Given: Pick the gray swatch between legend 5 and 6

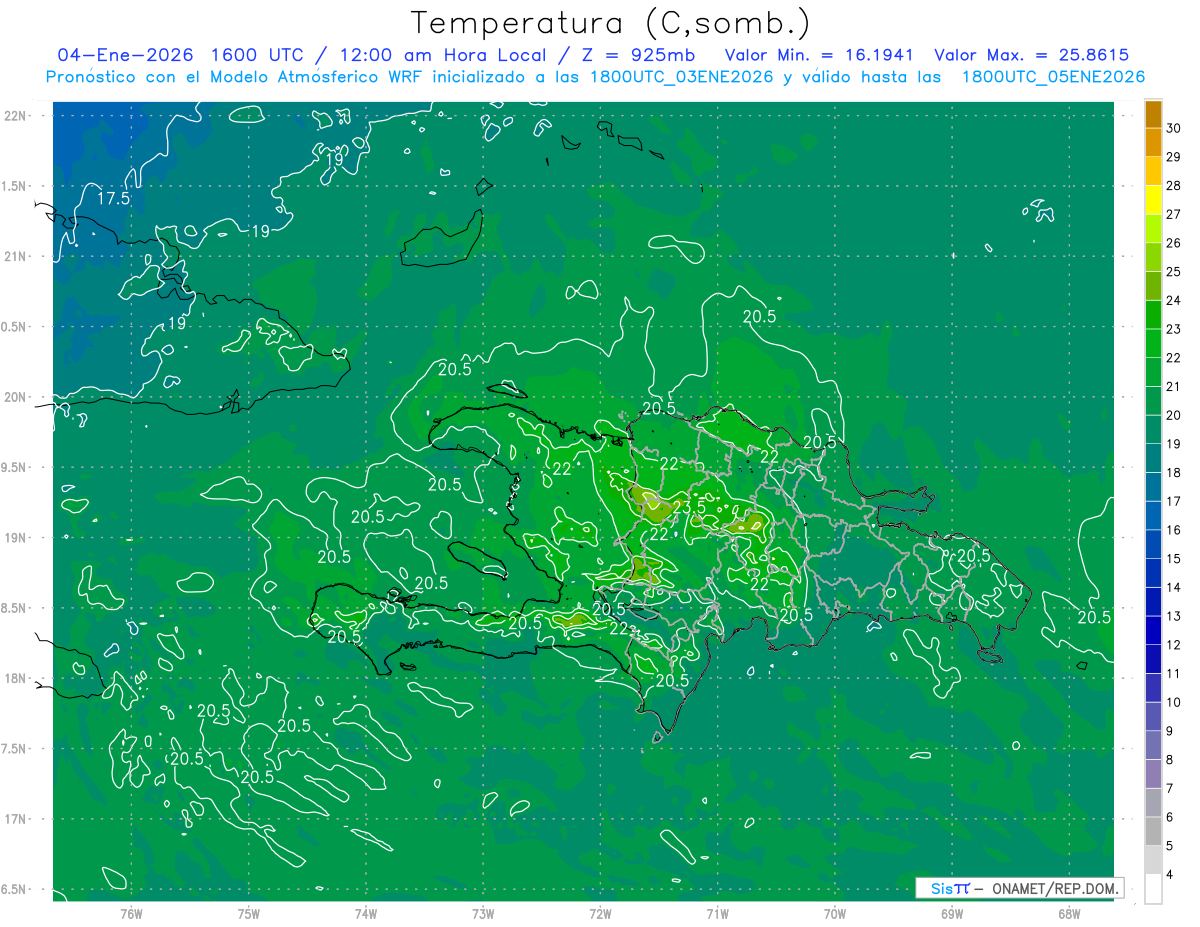Looking at the screenshot, I should click(x=1153, y=832).
